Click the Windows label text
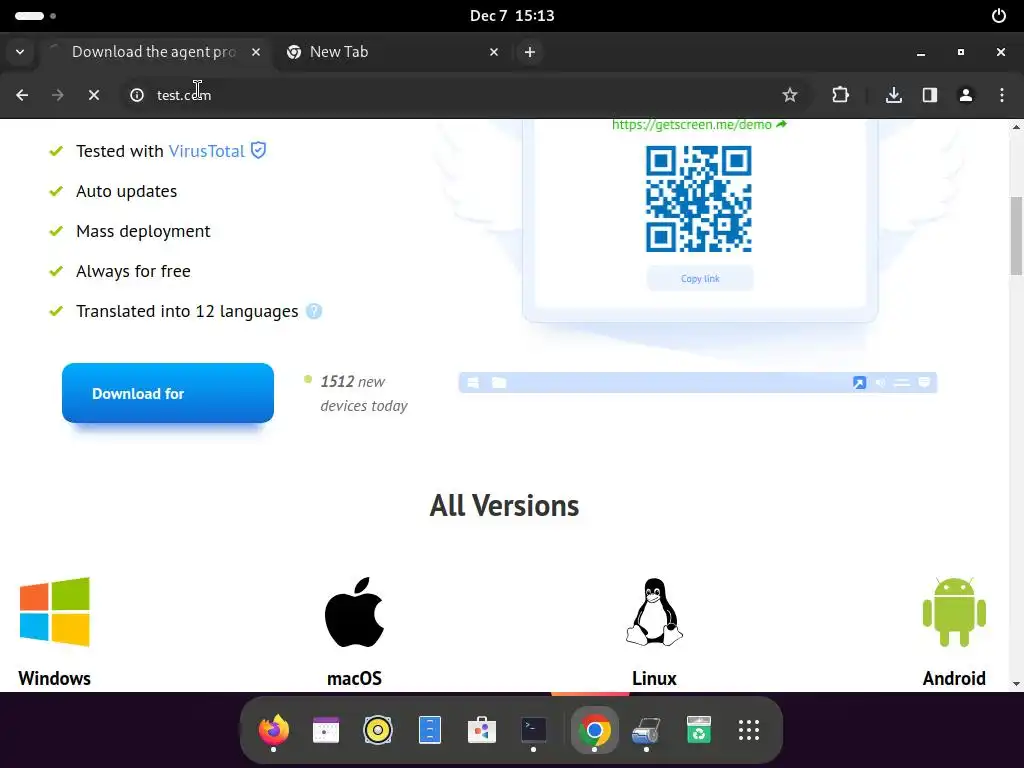Image resolution: width=1024 pixels, height=768 pixels. click(55, 679)
